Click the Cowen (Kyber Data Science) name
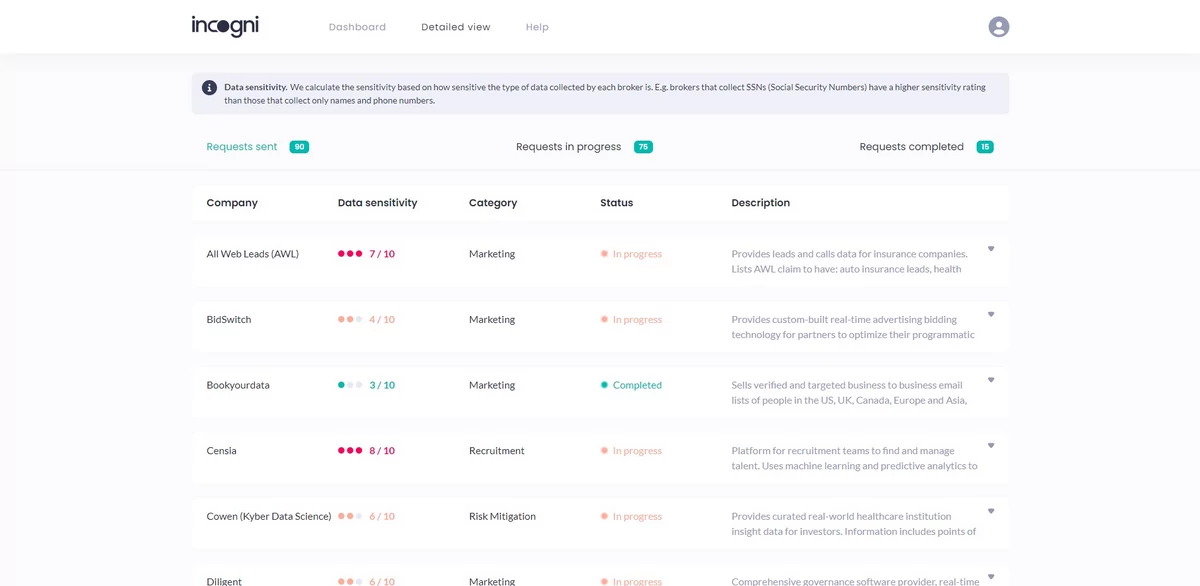Viewport: 1200px width, 586px height. [x=268, y=516]
